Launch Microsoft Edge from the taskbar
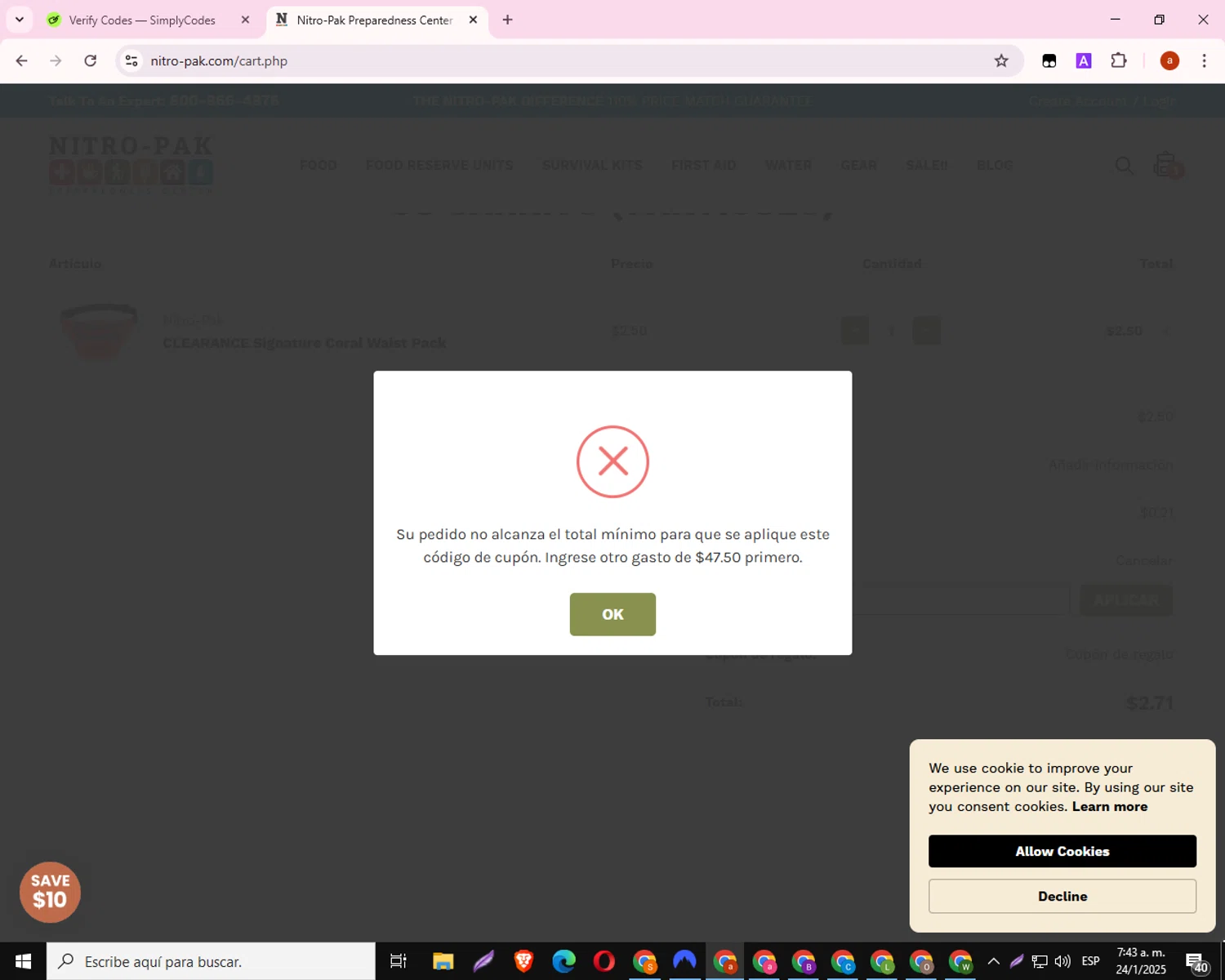 (x=563, y=961)
